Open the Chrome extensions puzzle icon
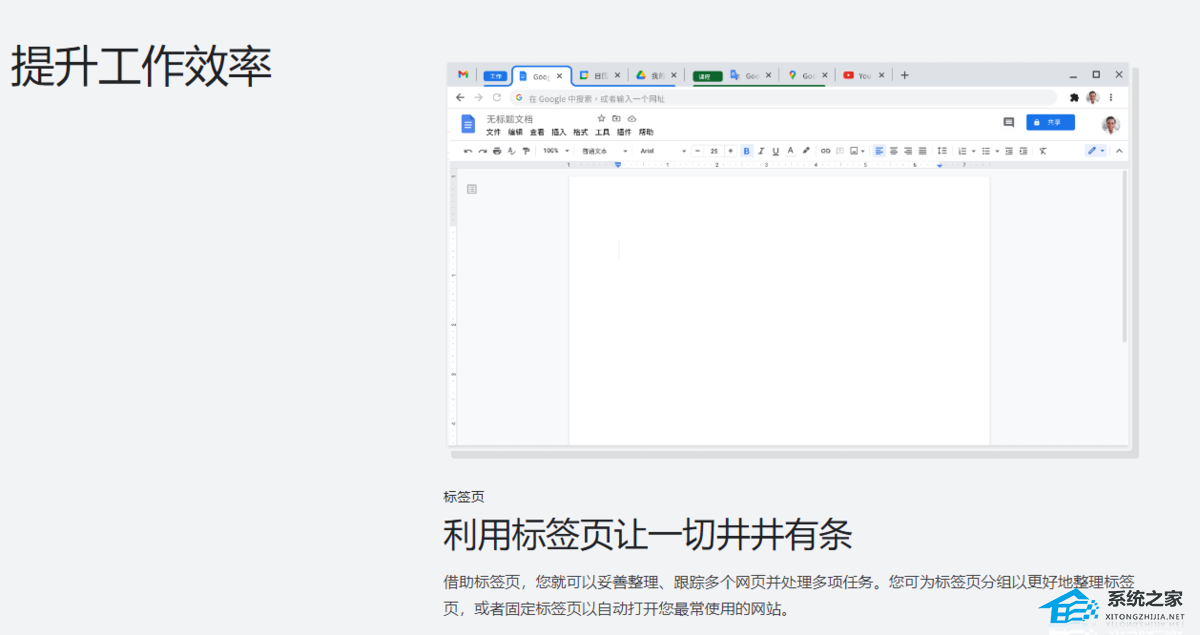 click(x=1074, y=98)
